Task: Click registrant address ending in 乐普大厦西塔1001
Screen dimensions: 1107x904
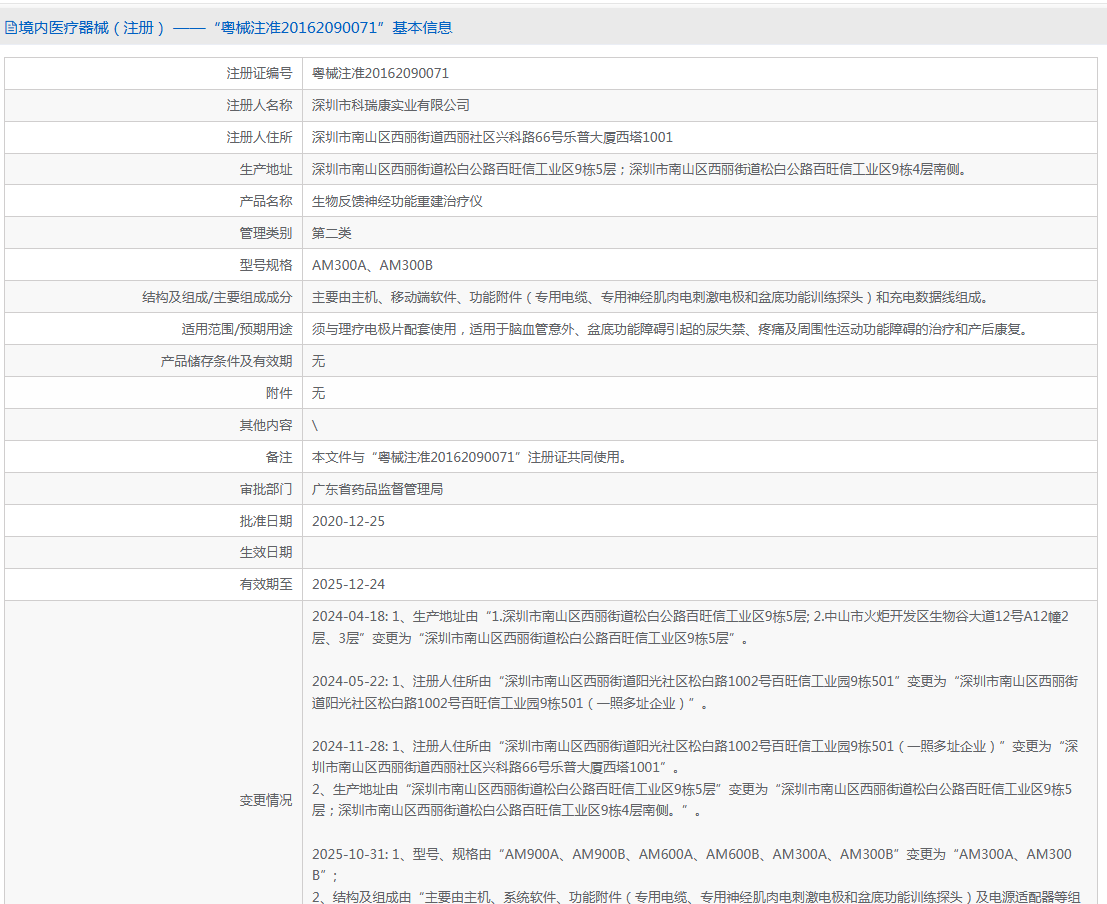Action: pos(493,137)
